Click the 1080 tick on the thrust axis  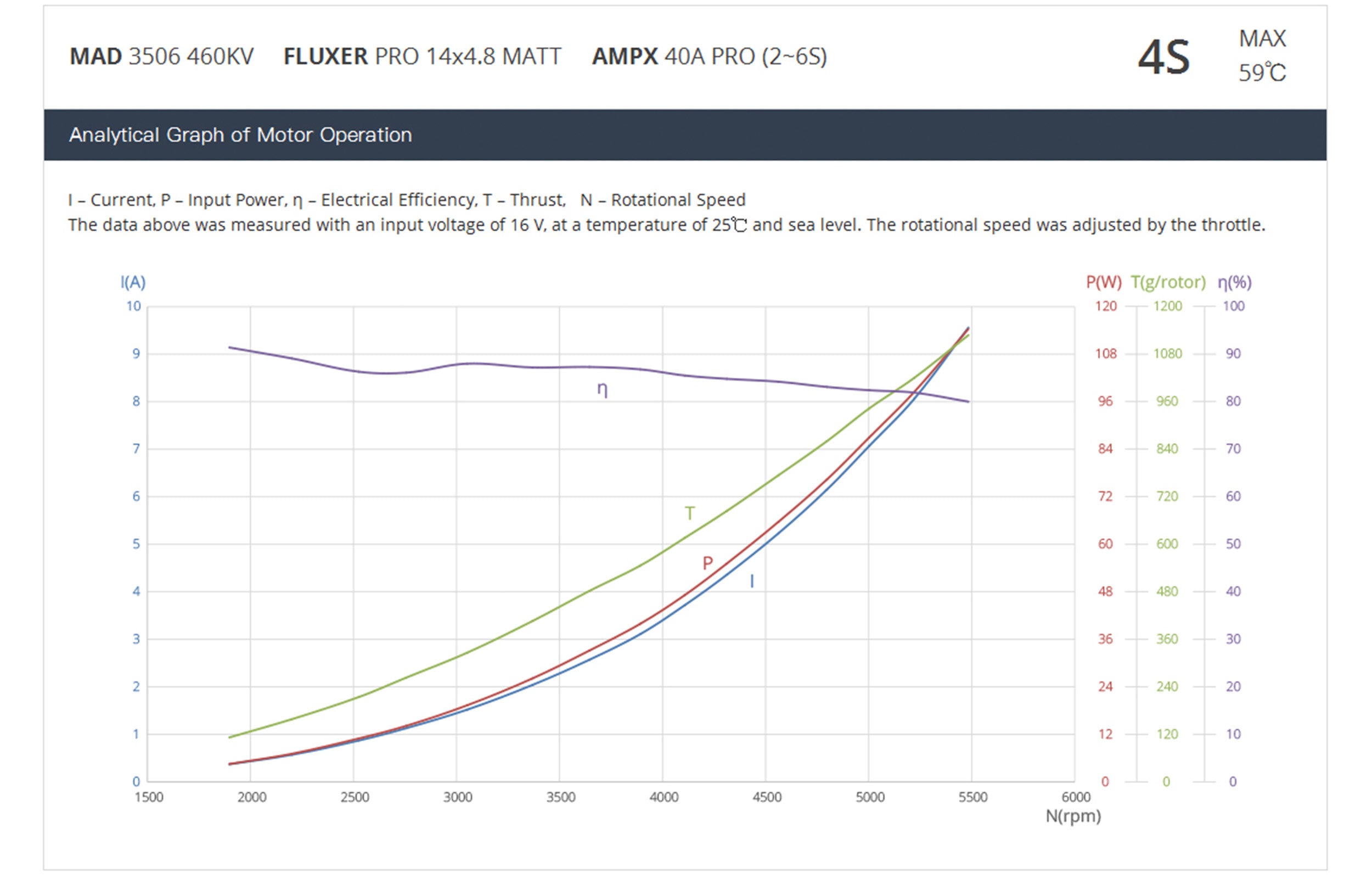pos(1167,354)
